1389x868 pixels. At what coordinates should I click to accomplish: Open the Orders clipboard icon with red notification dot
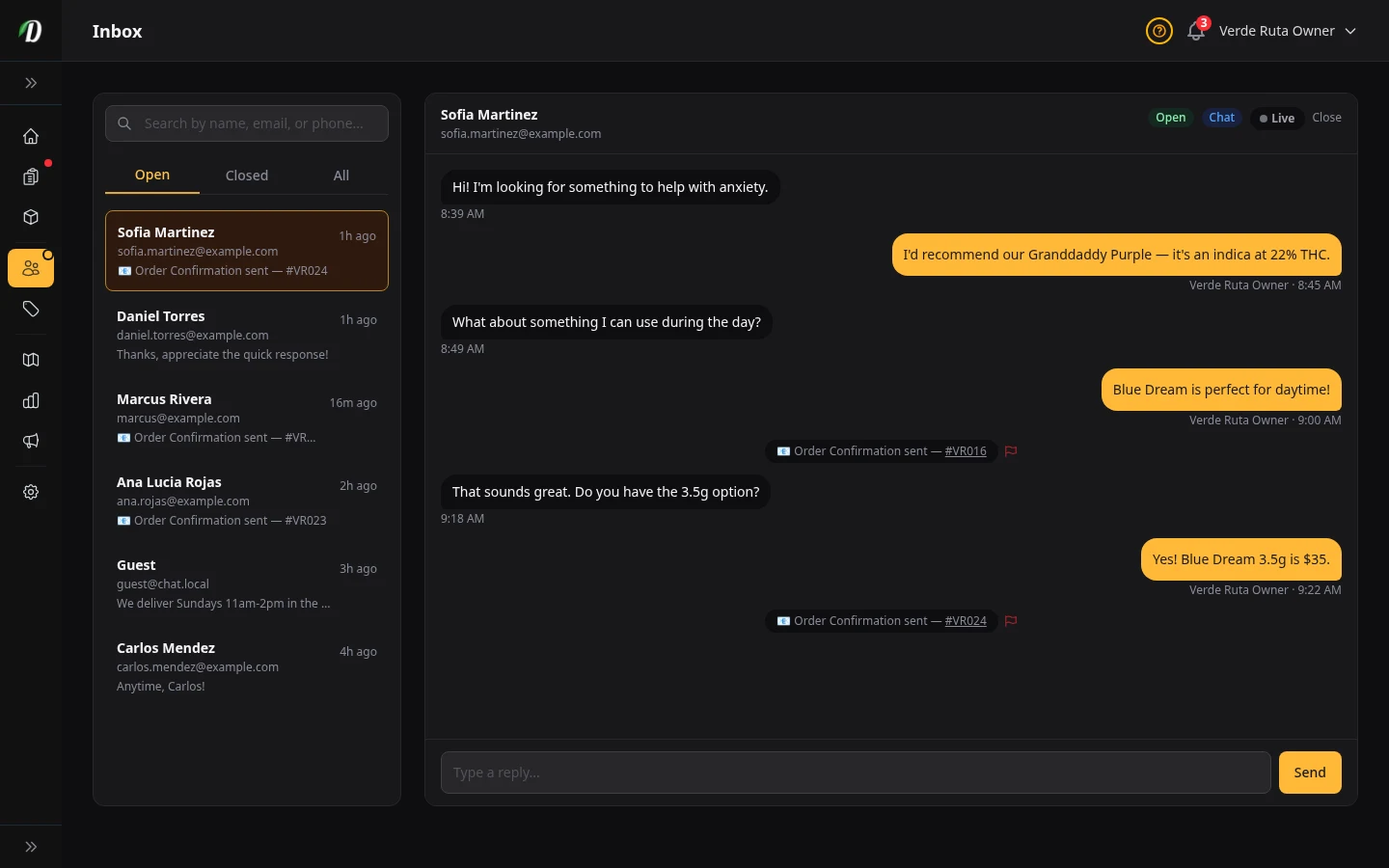(x=31, y=177)
